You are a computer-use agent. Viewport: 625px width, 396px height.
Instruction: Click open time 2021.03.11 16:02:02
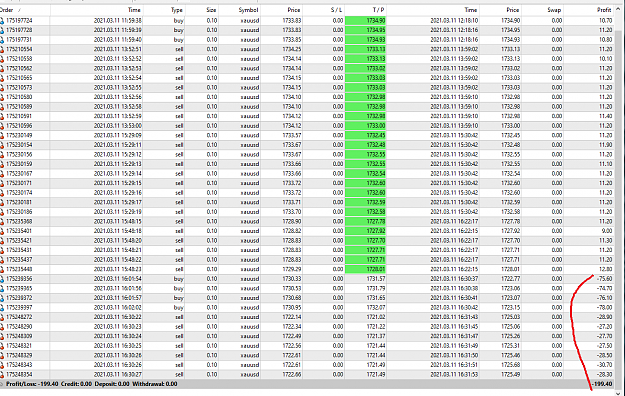tap(118, 307)
